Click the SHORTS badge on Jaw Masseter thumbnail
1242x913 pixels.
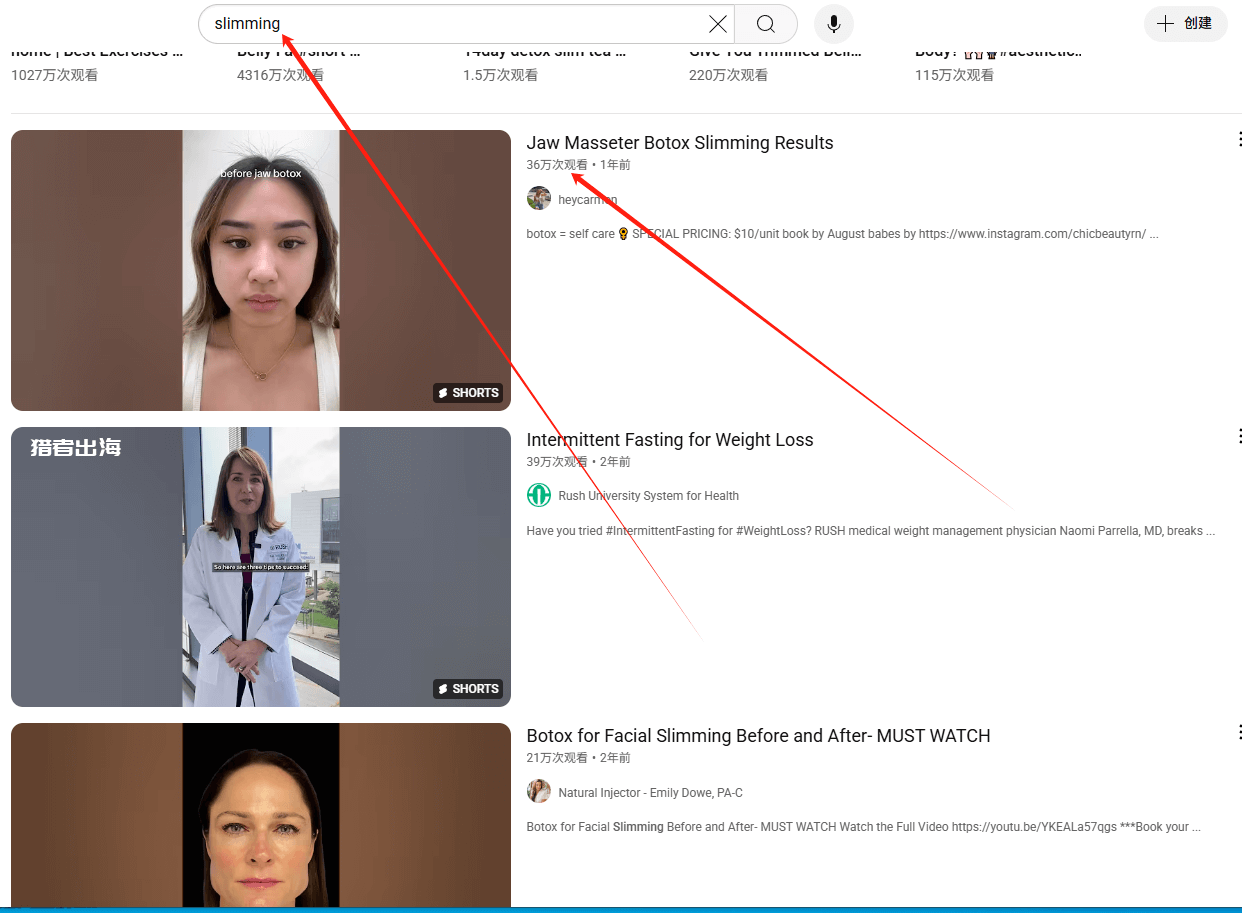coord(468,393)
